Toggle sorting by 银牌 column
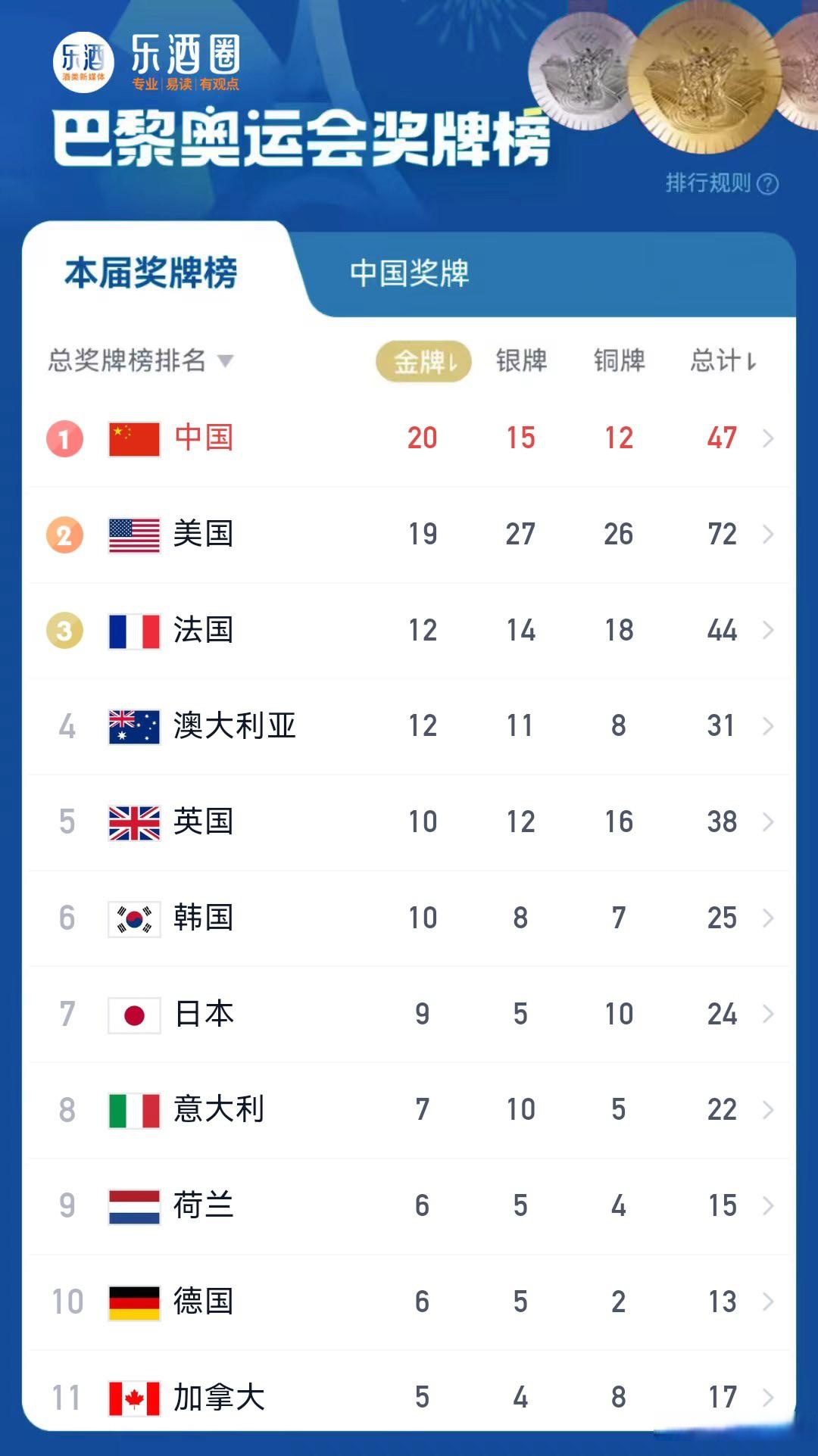Viewport: 818px width, 1456px height. click(x=521, y=361)
